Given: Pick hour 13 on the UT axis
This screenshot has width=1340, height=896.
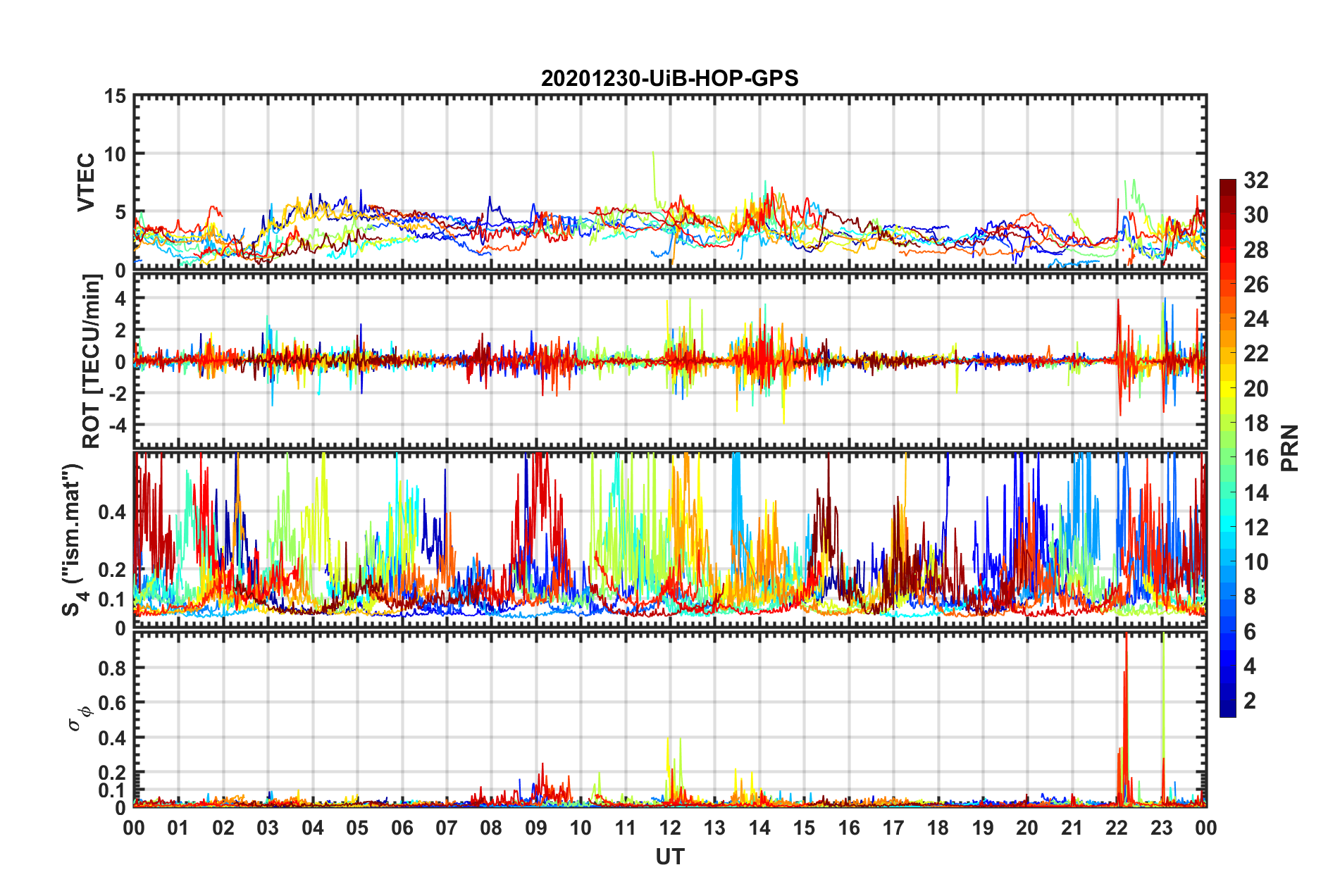Looking at the screenshot, I should point(714,828).
